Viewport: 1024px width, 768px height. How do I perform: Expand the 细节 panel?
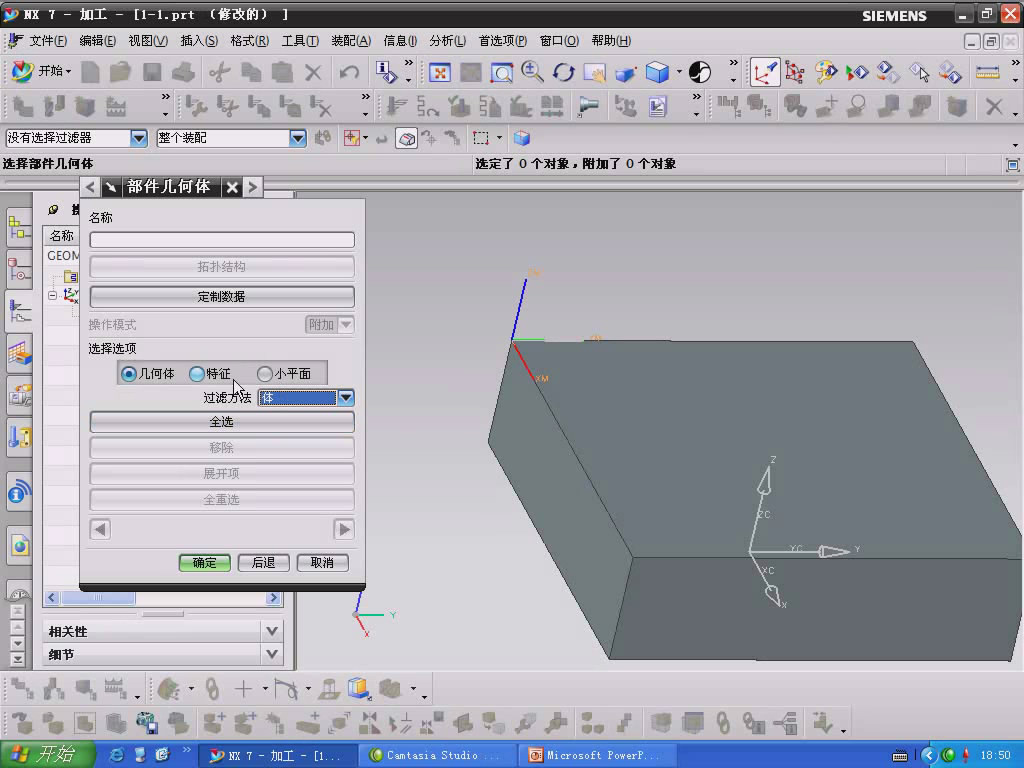(x=272, y=654)
